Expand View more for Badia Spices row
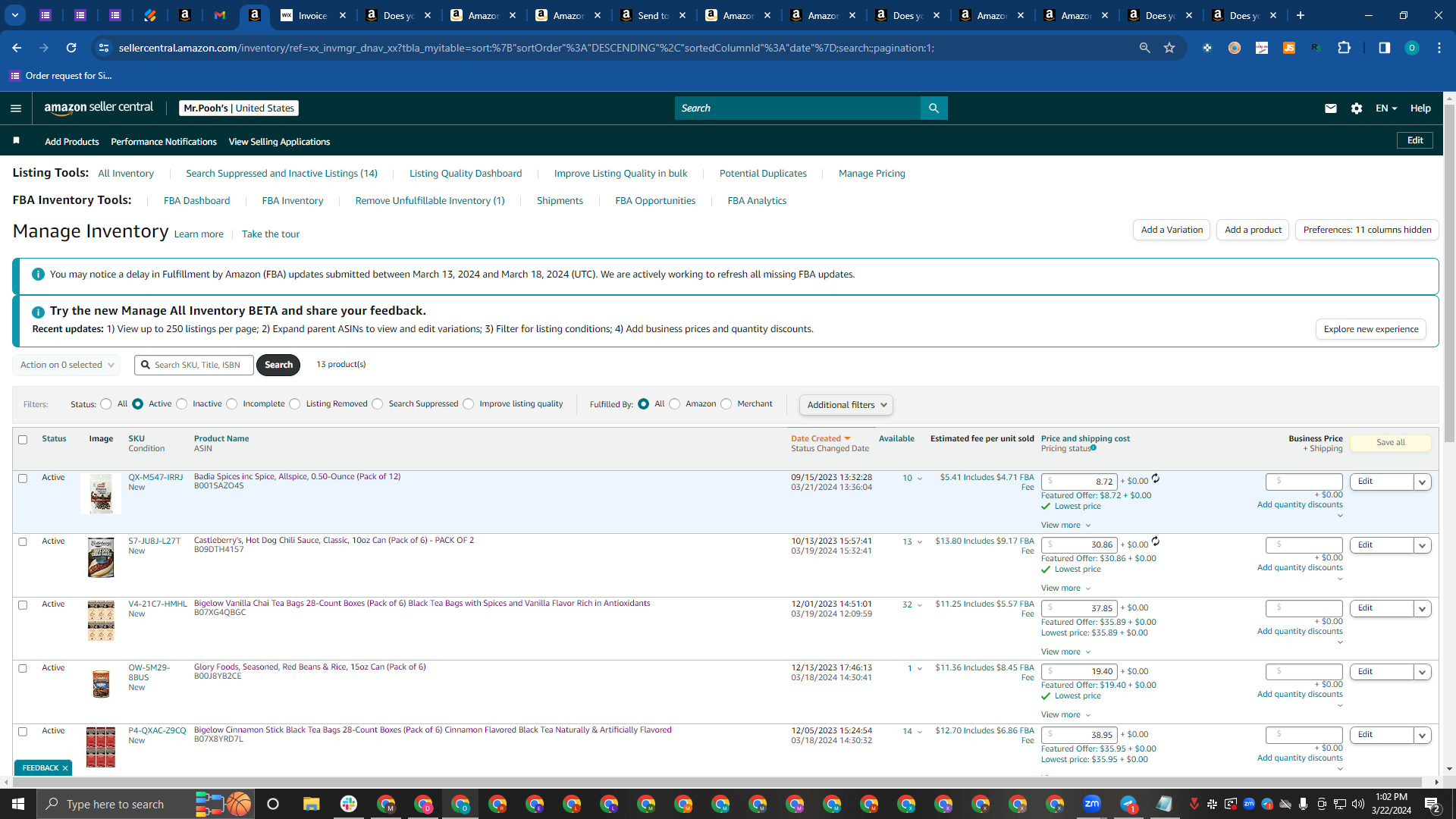The image size is (1456, 819). 1066,525
